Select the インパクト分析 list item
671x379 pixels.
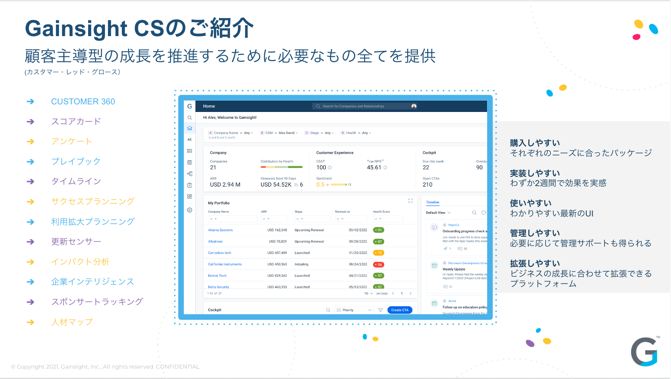(x=80, y=262)
